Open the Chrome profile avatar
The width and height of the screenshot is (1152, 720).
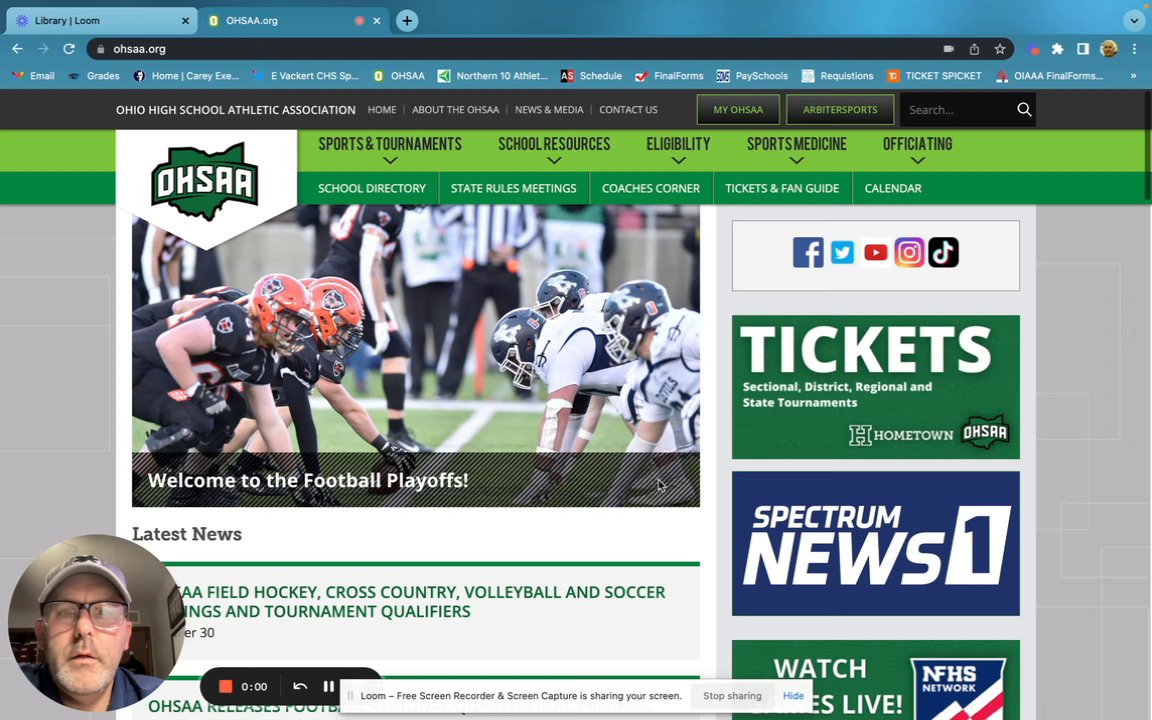pyautogui.click(x=1109, y=48)
